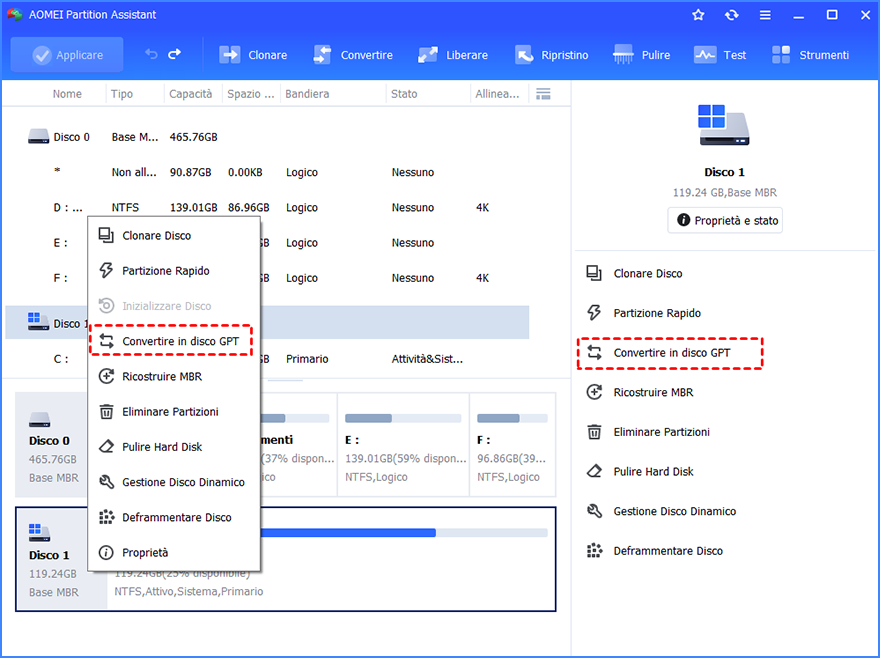This screenshot has width=880, height=658.
Task: Click the wrench icon in context menu
Action: [106, 482]
